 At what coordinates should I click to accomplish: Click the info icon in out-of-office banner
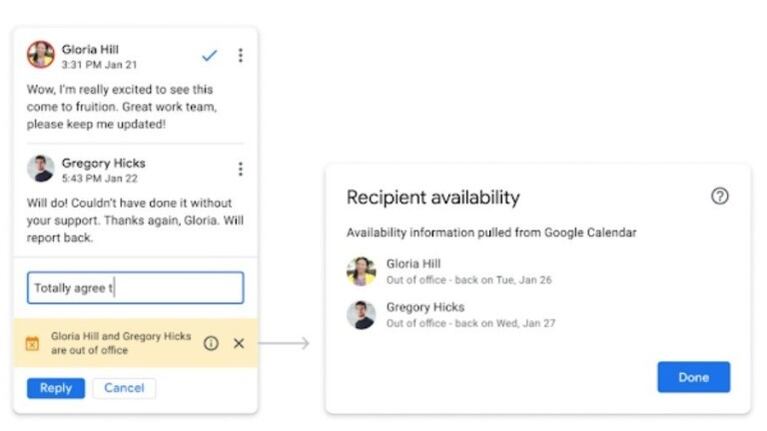point(211,343)
